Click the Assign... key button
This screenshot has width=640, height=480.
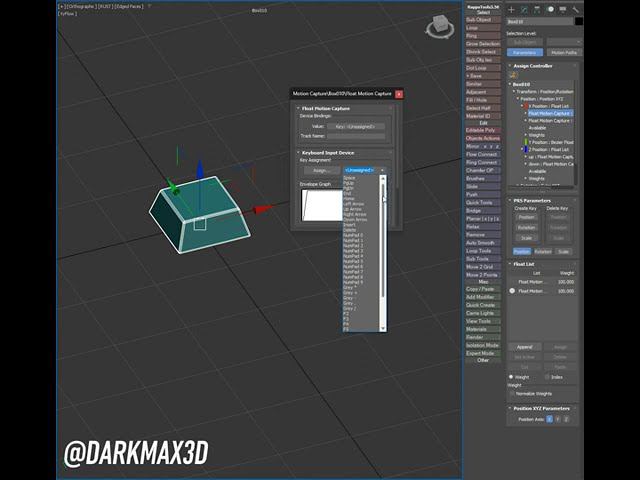click(x=320, y=171)
